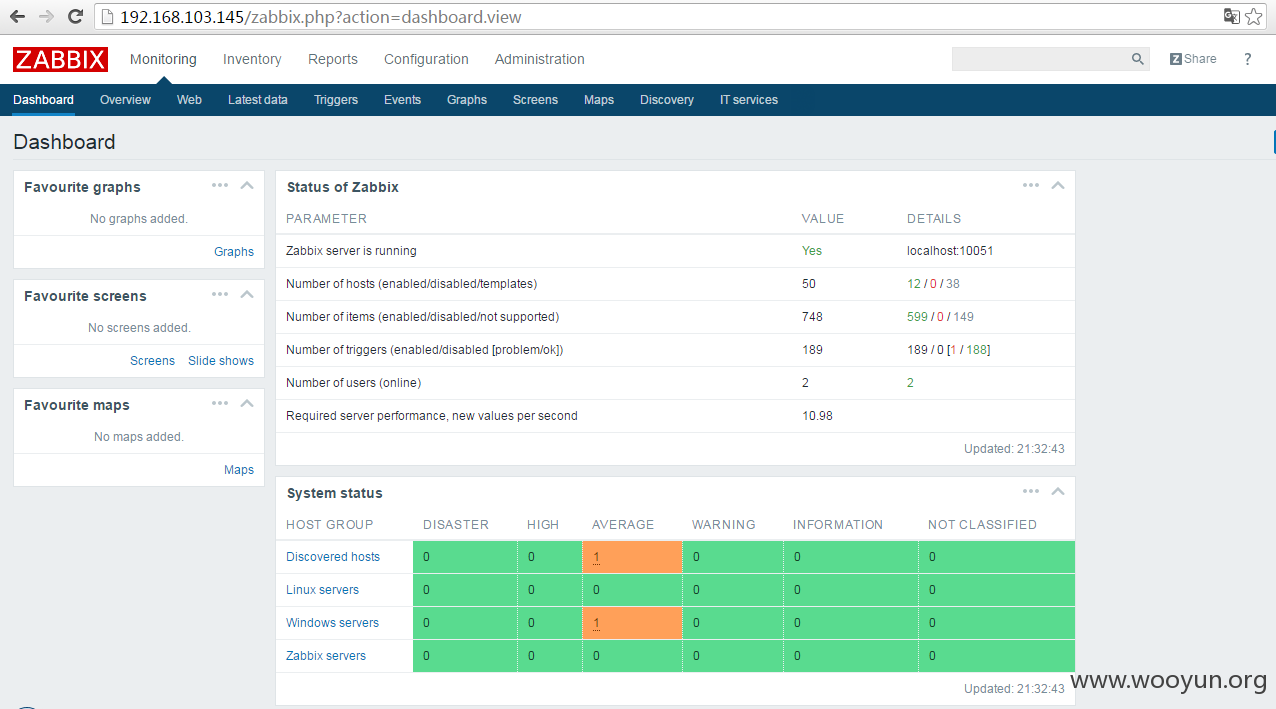Select the Dashboard submenu tab
This screenshot has height=709, width=1276.
pos(43,100)
